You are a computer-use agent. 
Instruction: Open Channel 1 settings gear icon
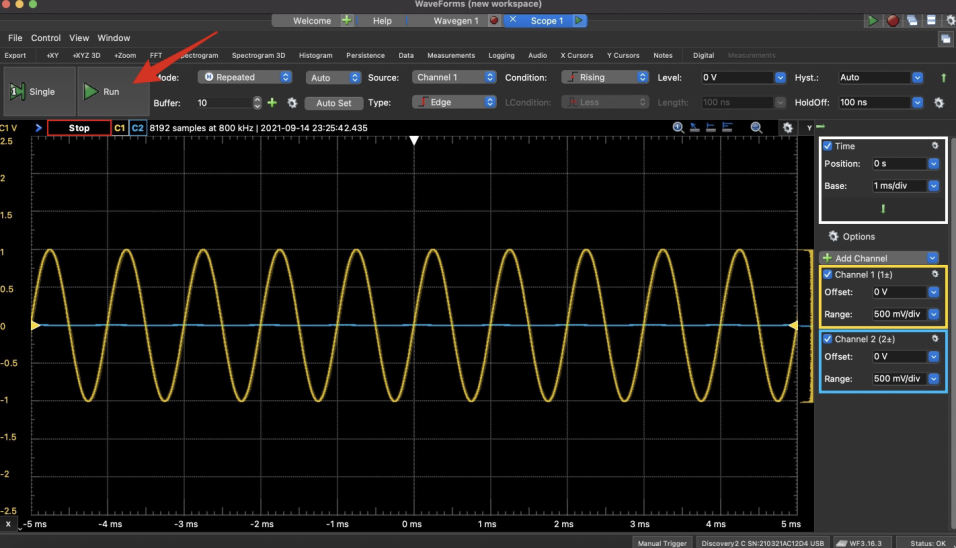tap(934, 274)
